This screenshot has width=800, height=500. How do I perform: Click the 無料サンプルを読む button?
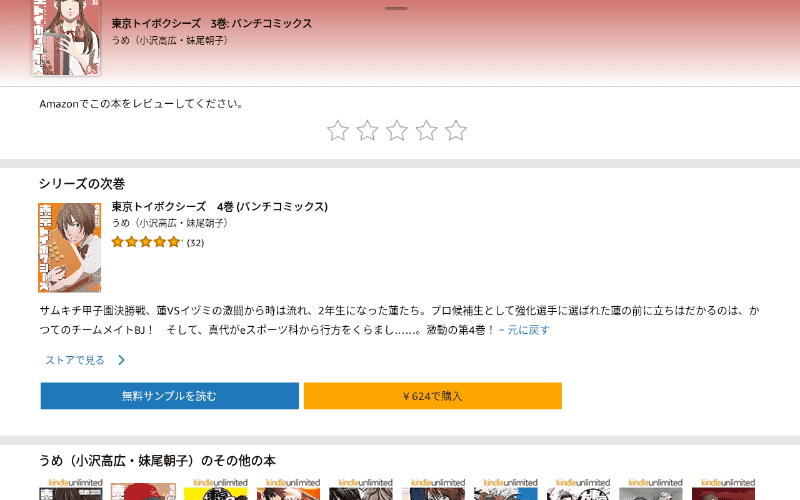pyautogui.click(x=169, y=396)
